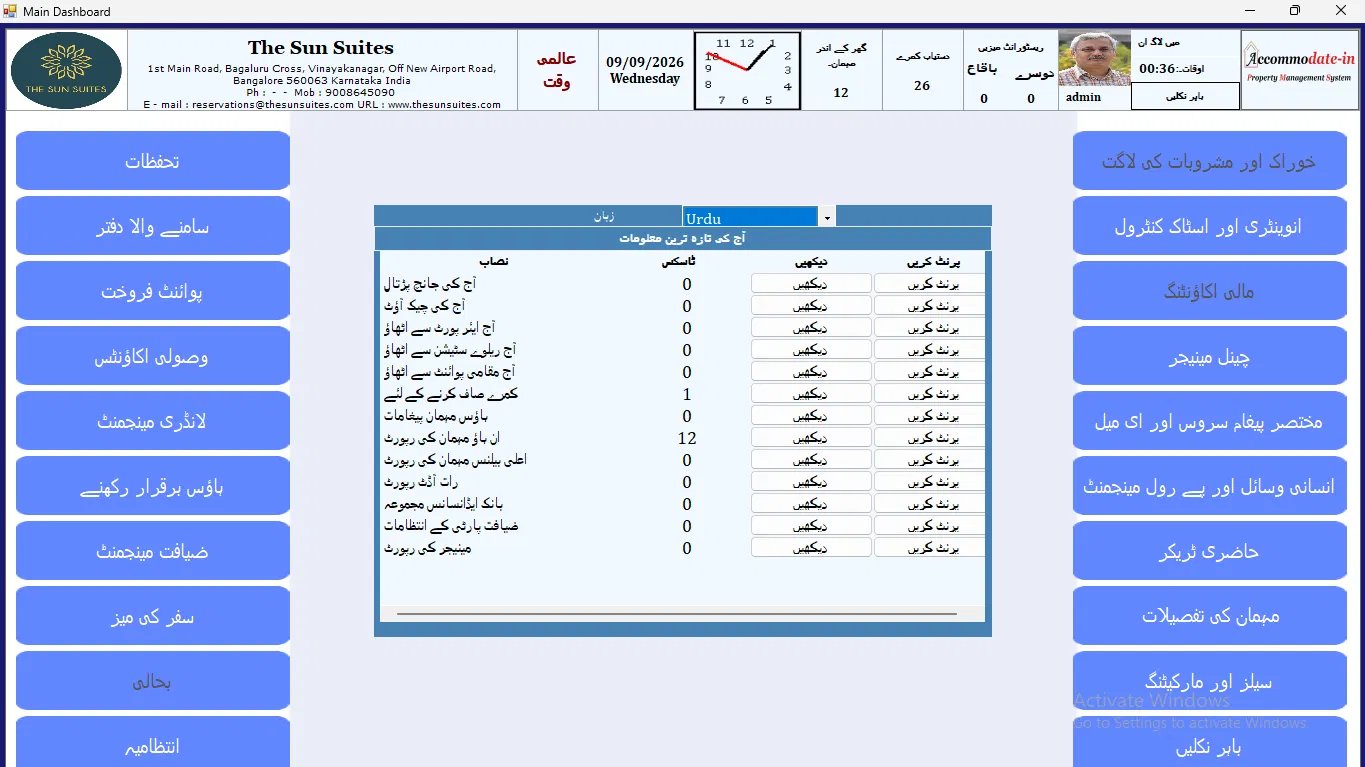The width and height of the screenshot is (1365, 767).
Task: Open انسانی وسائل اور پے رول مینجمنٹ module
Action: click(1210, 486)
